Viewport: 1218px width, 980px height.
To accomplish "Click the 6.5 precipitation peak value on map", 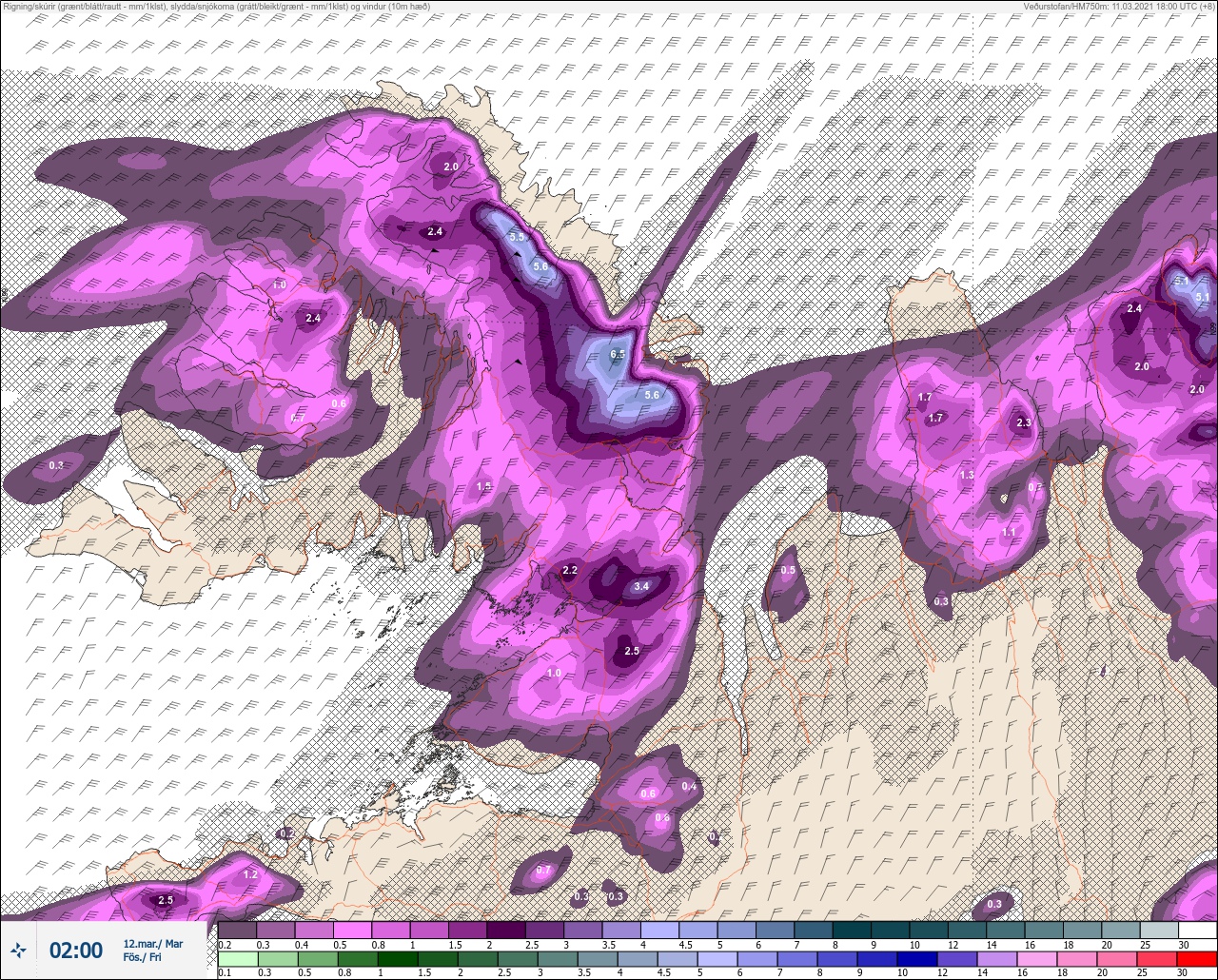I will pos(618,354).
